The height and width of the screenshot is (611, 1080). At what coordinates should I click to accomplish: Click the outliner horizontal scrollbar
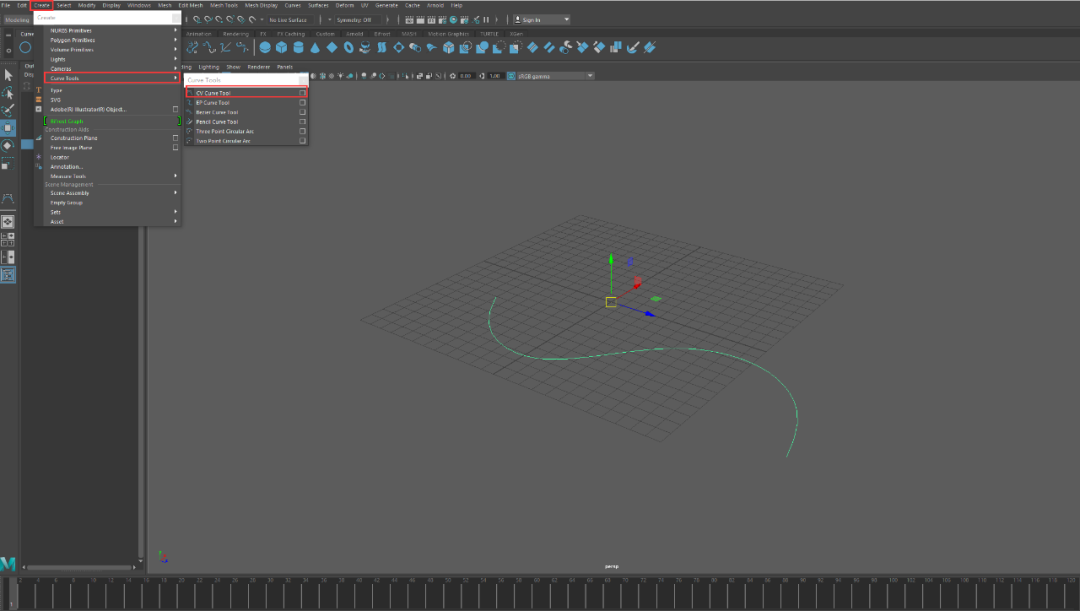(x=79, y=568)
